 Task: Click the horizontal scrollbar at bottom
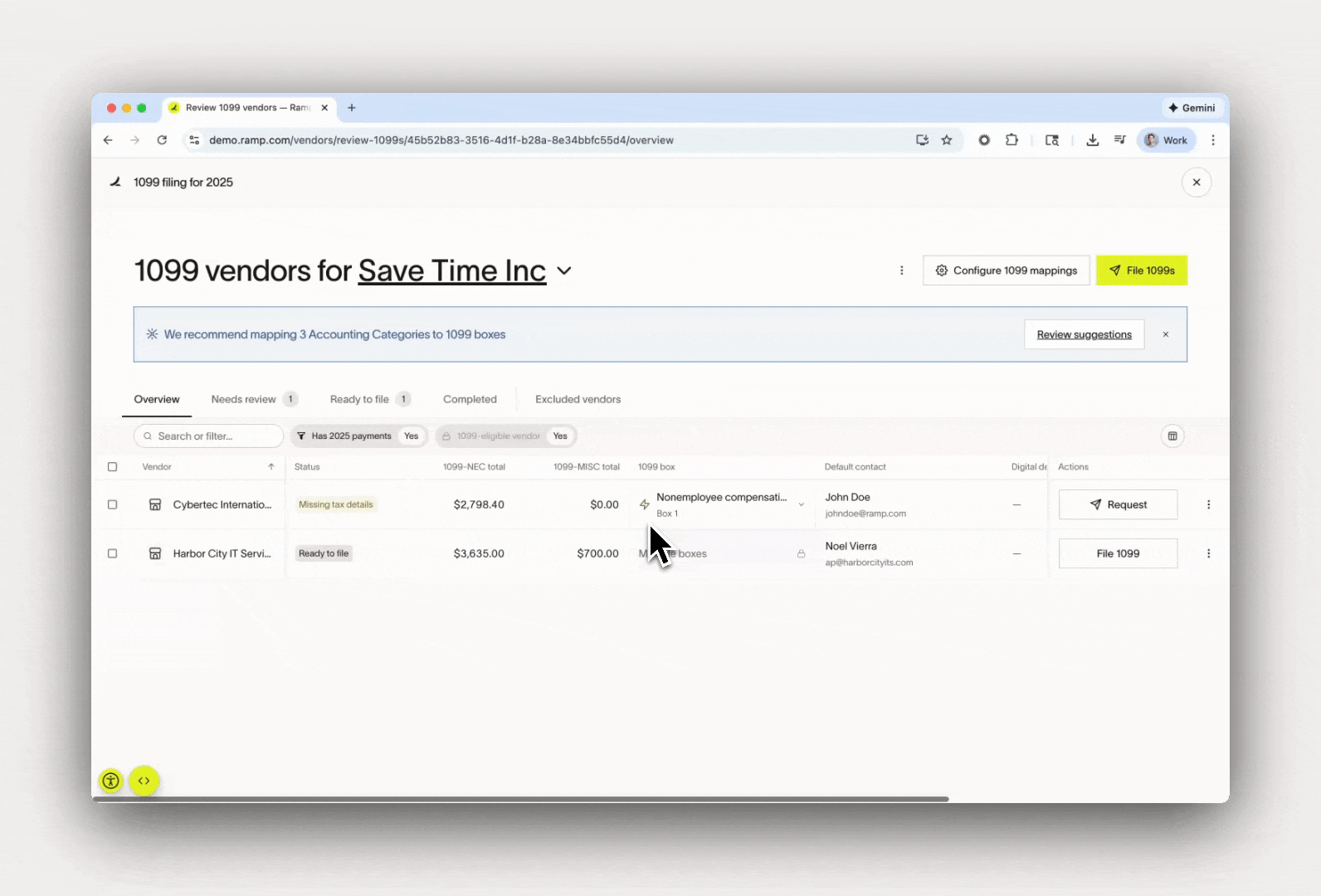521,799
